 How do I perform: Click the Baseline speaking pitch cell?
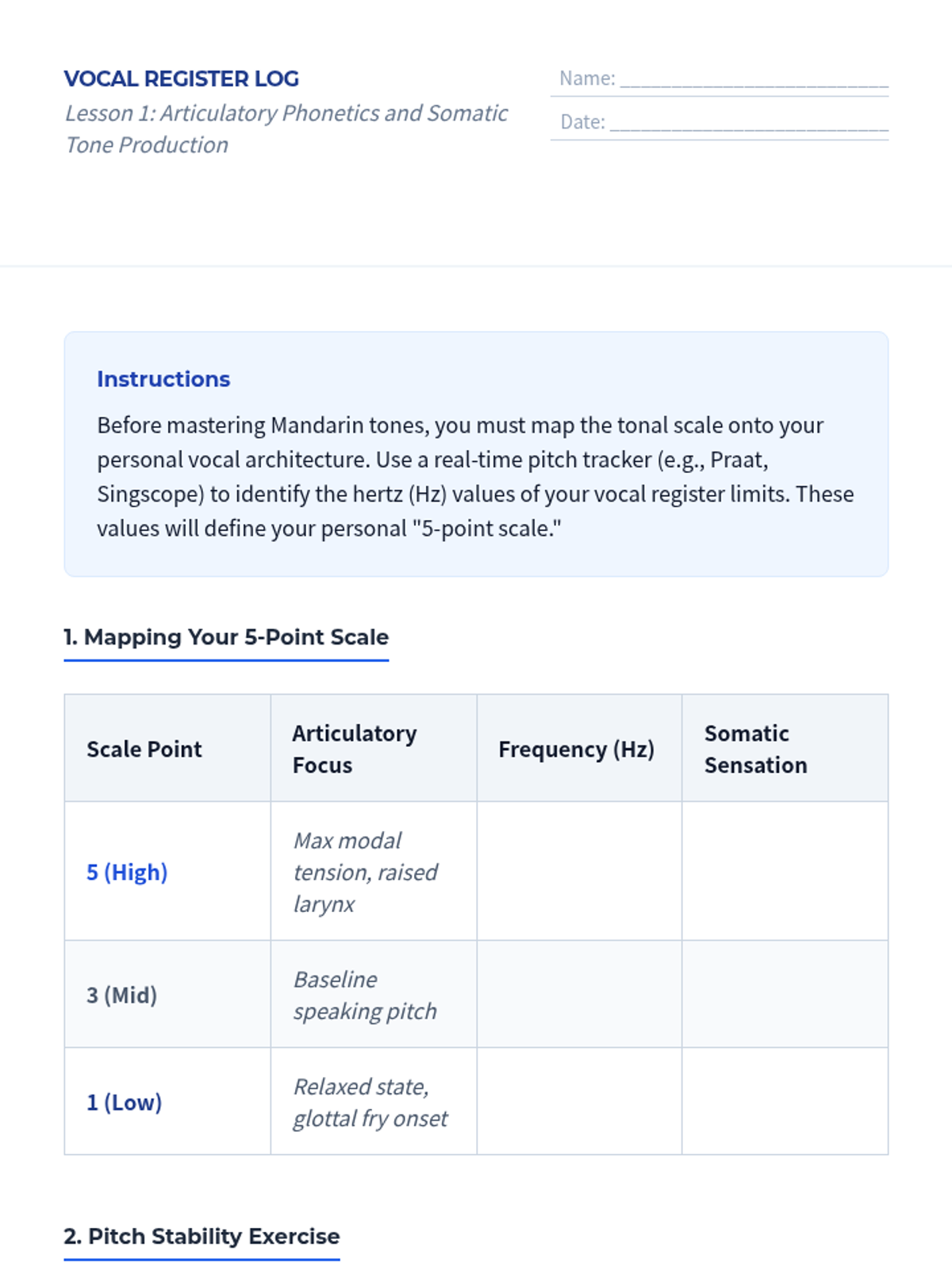click(365, 995)
